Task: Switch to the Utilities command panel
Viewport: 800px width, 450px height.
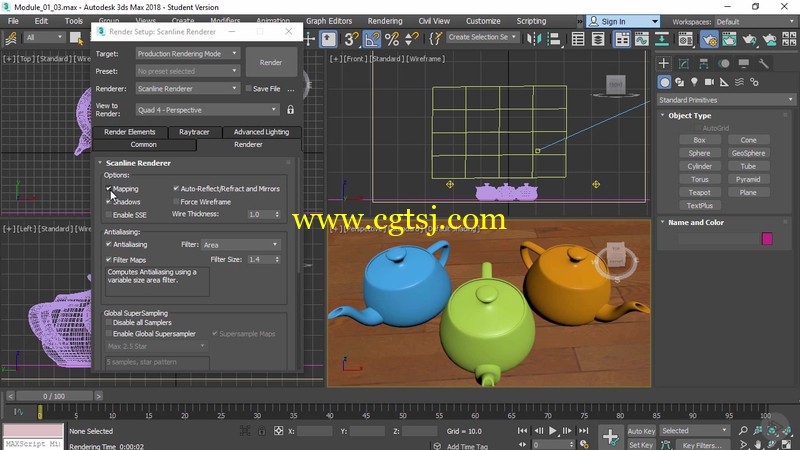Action: 763,63
